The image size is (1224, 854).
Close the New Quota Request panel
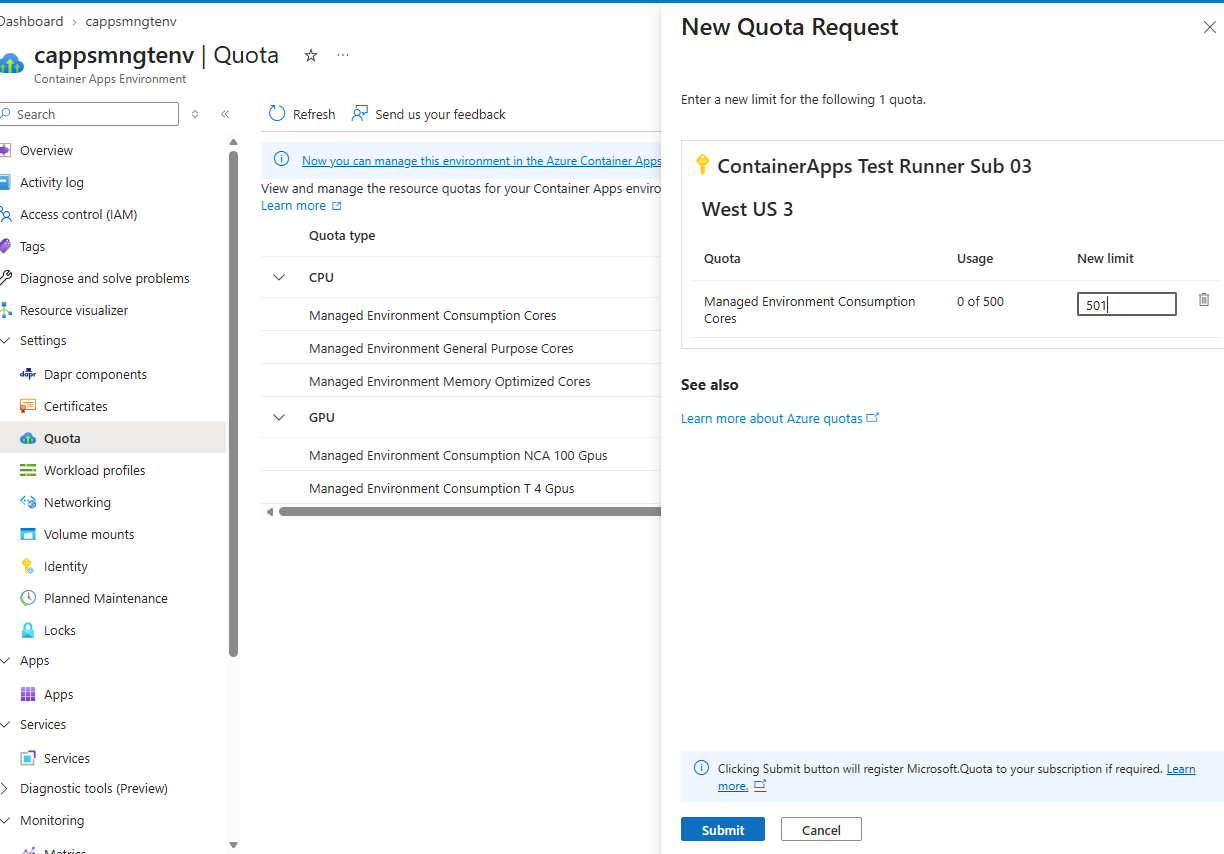(1210, 27)
